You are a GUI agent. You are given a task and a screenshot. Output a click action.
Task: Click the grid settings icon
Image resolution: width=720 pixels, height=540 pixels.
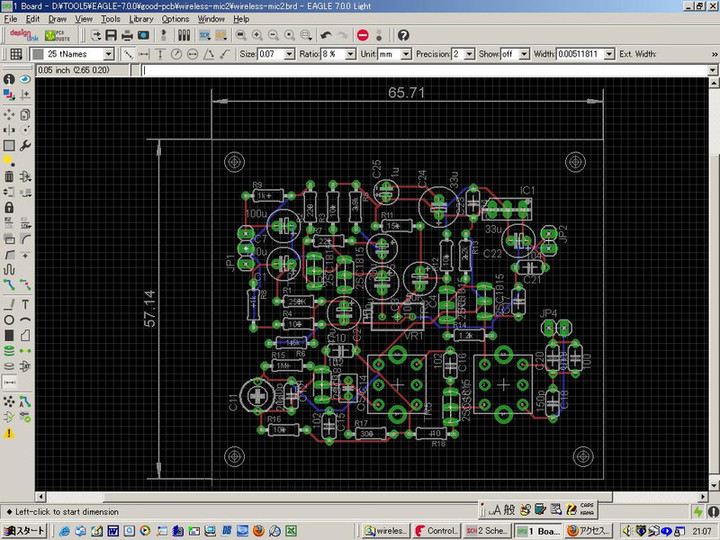(15, 54)
